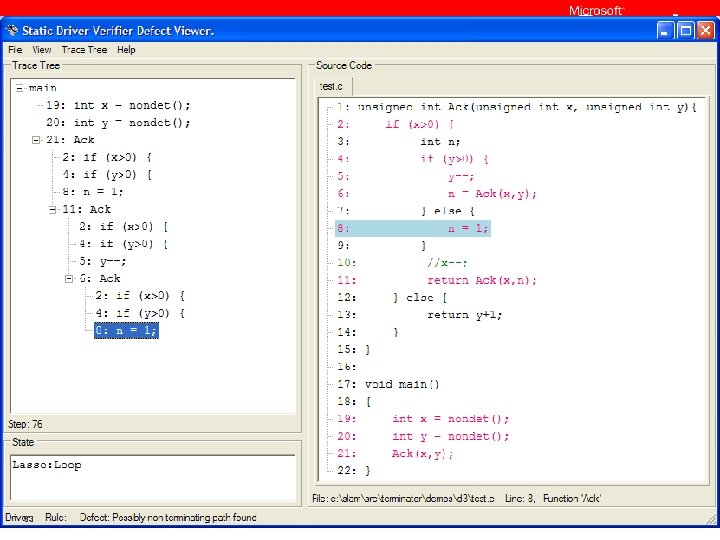This screenshot has width=720, height=540.
Task: Click the window resize grip corner
Action: coord(712,519)
